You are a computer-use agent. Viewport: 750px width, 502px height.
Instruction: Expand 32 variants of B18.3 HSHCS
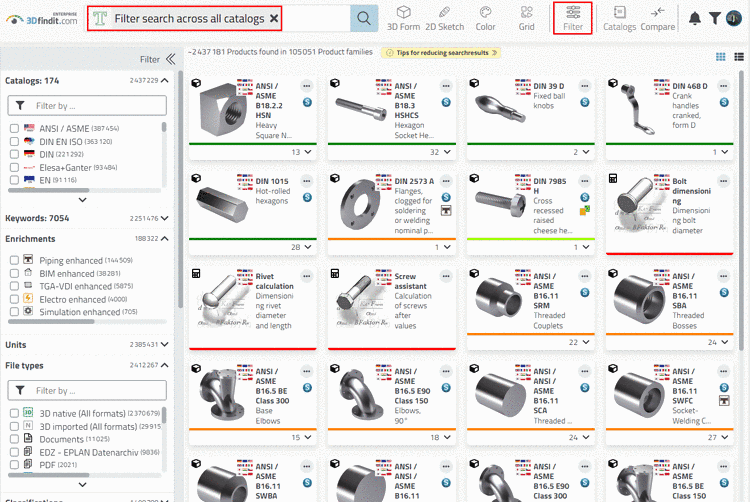(440, 152)
